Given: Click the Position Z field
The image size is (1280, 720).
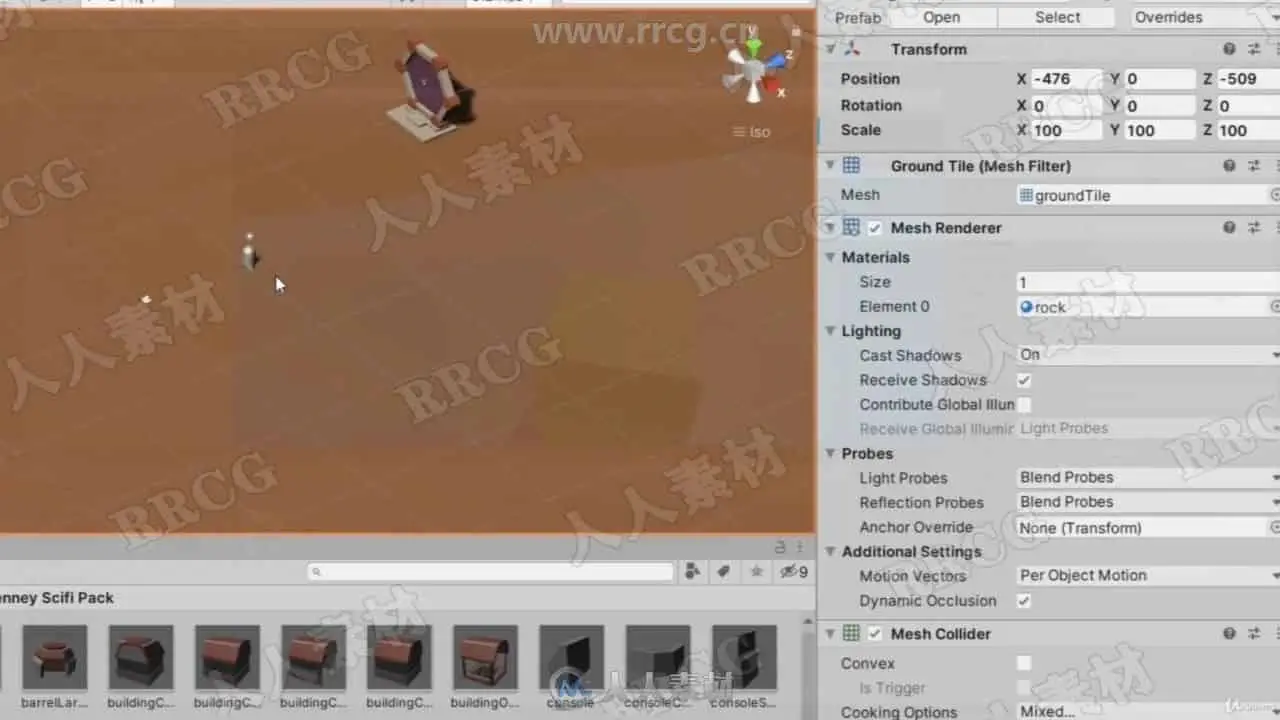Looking at the screenshot, I should pos(1248,79).
